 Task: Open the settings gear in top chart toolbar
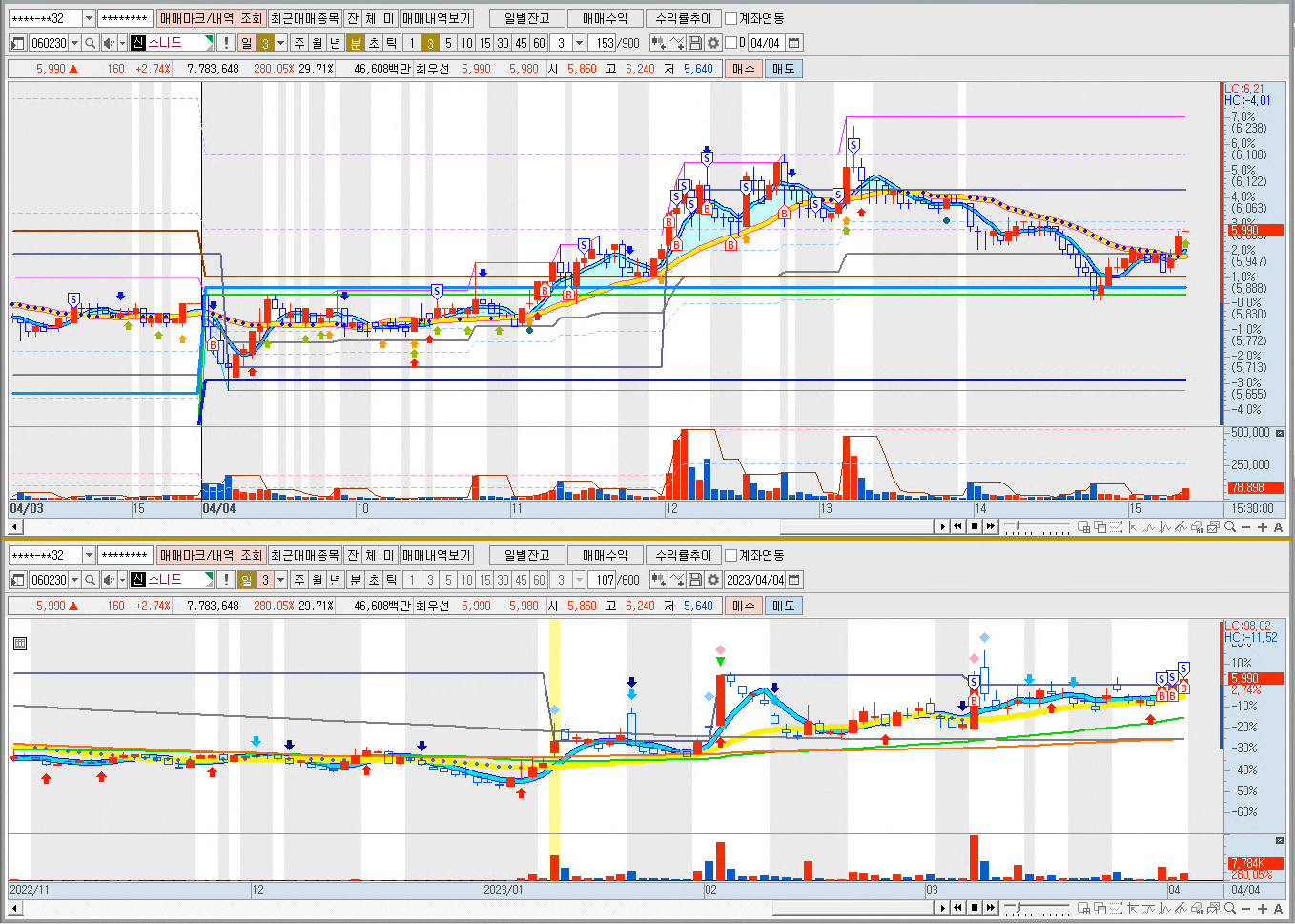click(712, 43)
